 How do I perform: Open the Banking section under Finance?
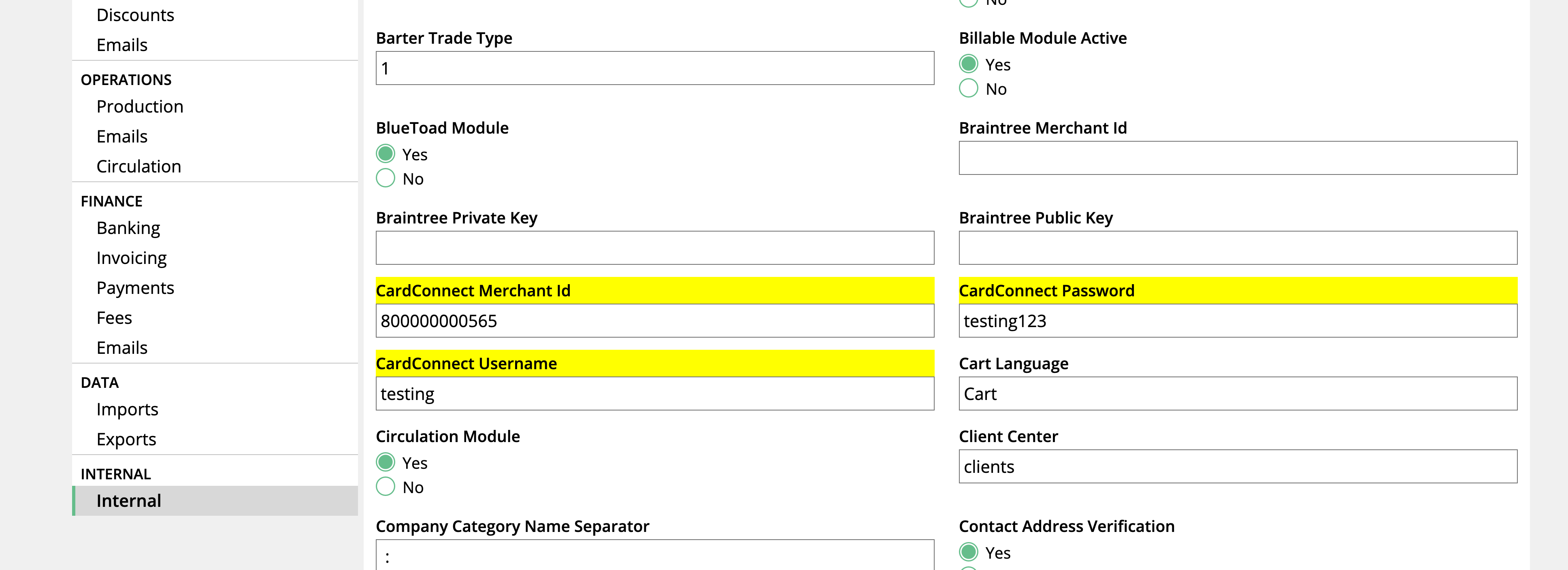(128, 228)
